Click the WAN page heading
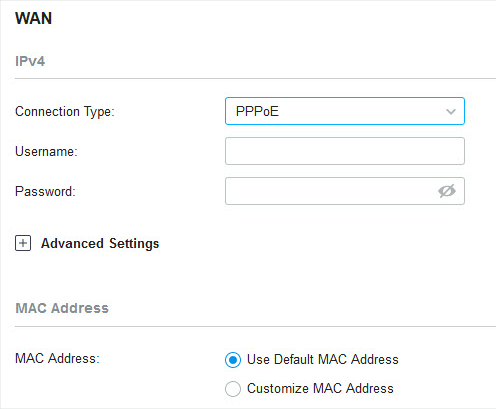 (x=34, y=18)
